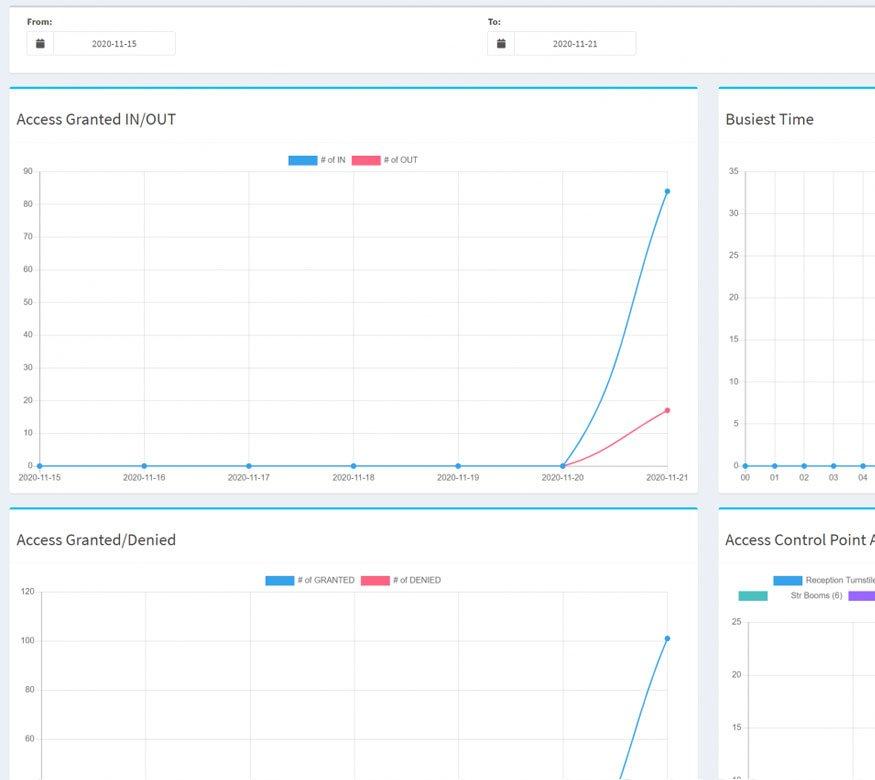Click the "# of GRANTED" legend swatch

[279, 579]
